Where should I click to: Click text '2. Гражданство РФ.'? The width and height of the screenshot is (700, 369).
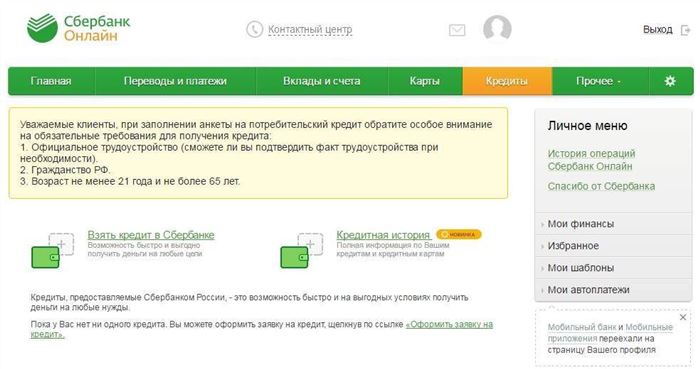coord(65,170)
